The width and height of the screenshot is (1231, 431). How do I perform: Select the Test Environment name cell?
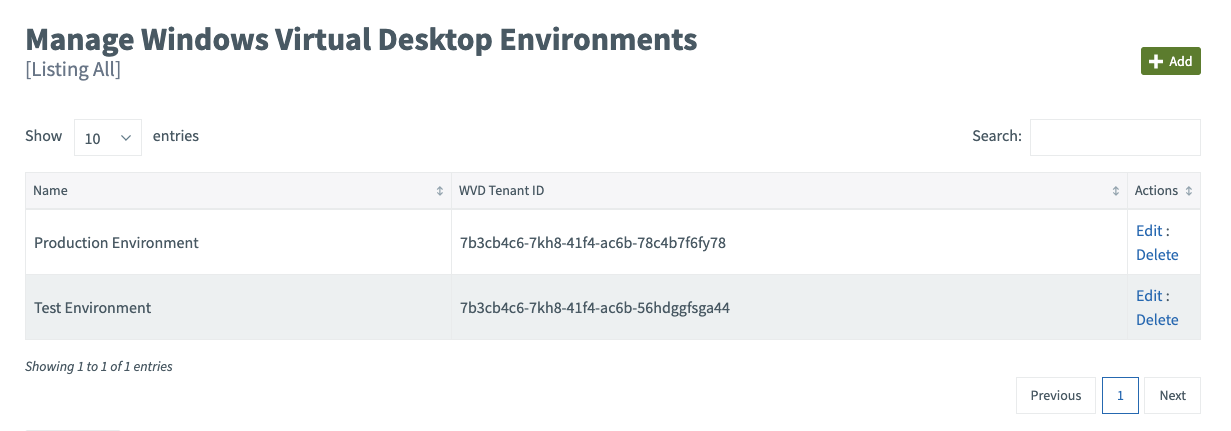coord(238,308)
